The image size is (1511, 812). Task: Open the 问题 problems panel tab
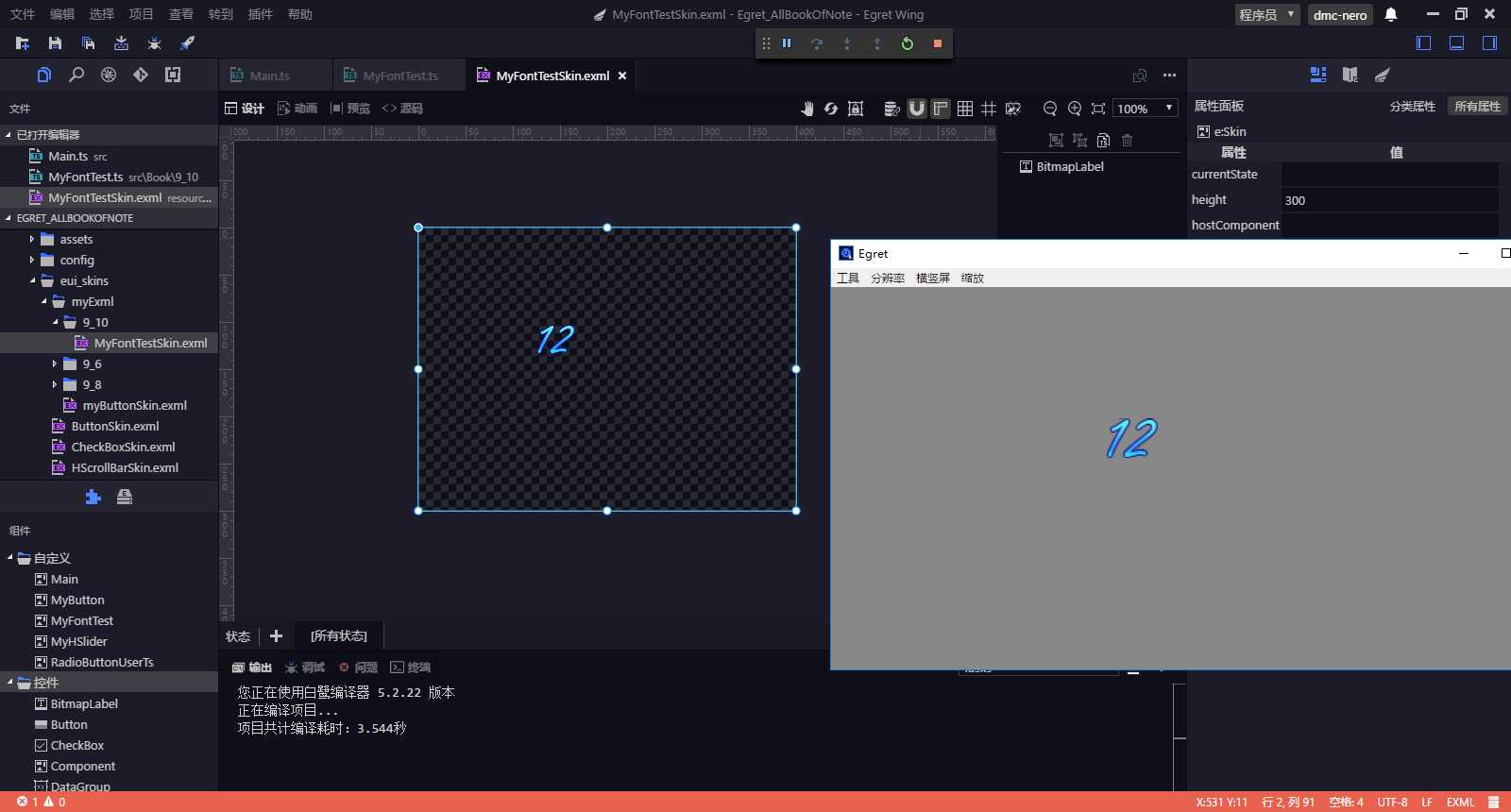[359, 668]
